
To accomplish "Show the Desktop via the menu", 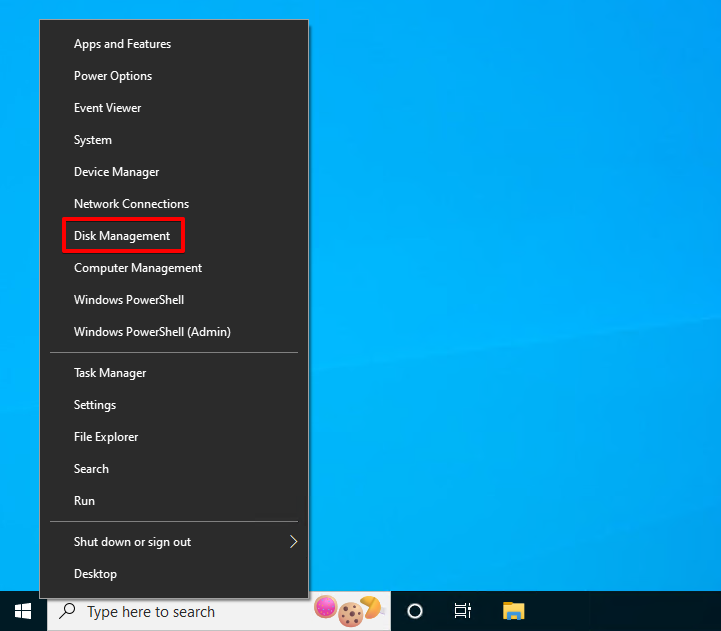I will tap(95, 574).
